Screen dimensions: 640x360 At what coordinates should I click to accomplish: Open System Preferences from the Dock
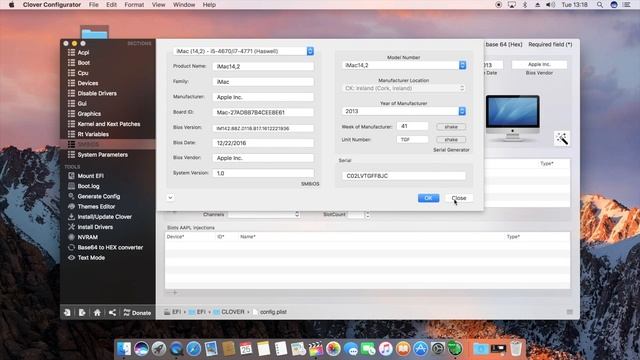tap(438, 349)
